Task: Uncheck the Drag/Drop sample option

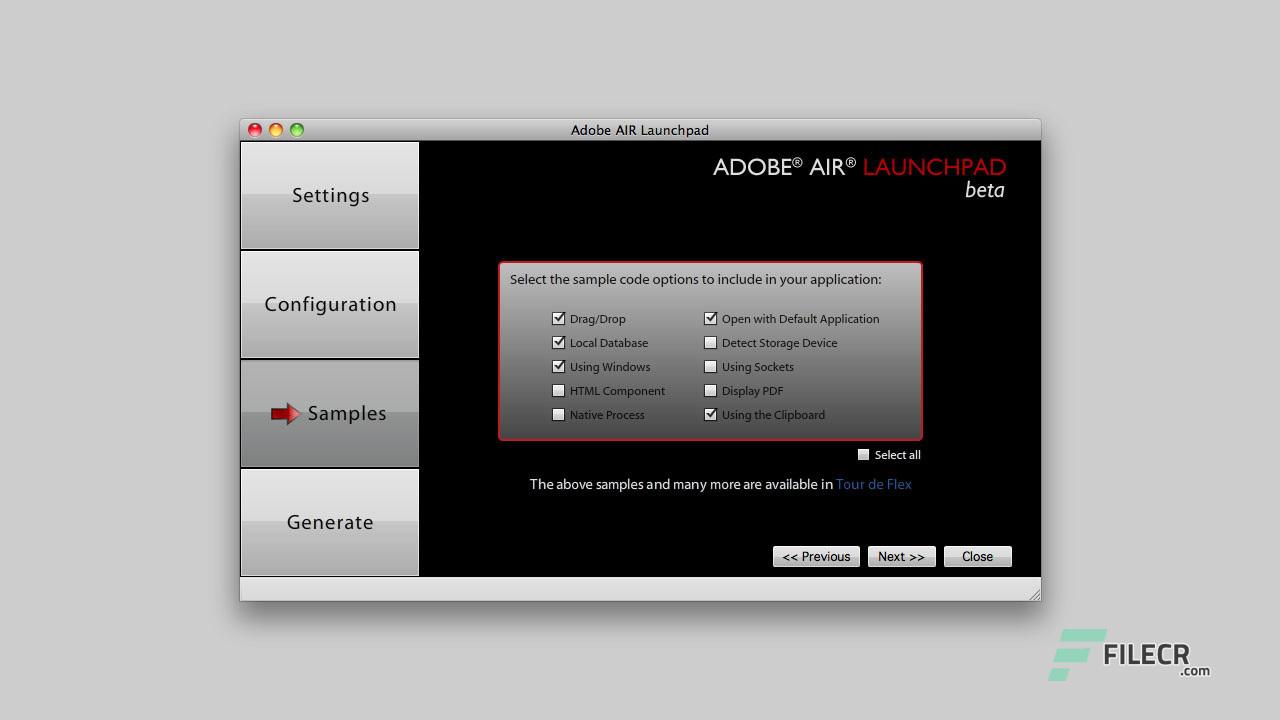Action: point(559,319)
